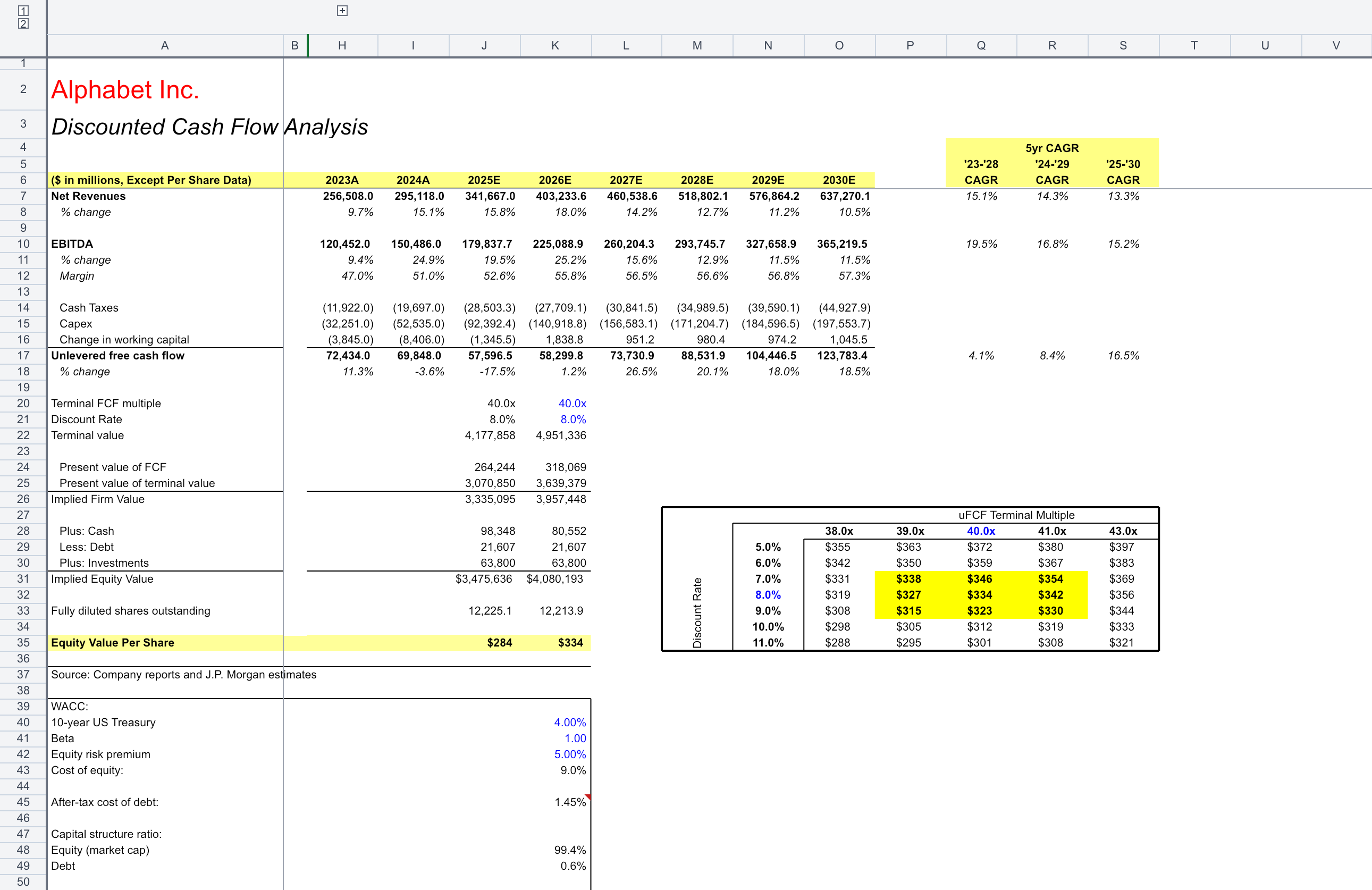Show outline level 1 columns
Screen dimensions: 1372x890
click(x=23, y=11)
